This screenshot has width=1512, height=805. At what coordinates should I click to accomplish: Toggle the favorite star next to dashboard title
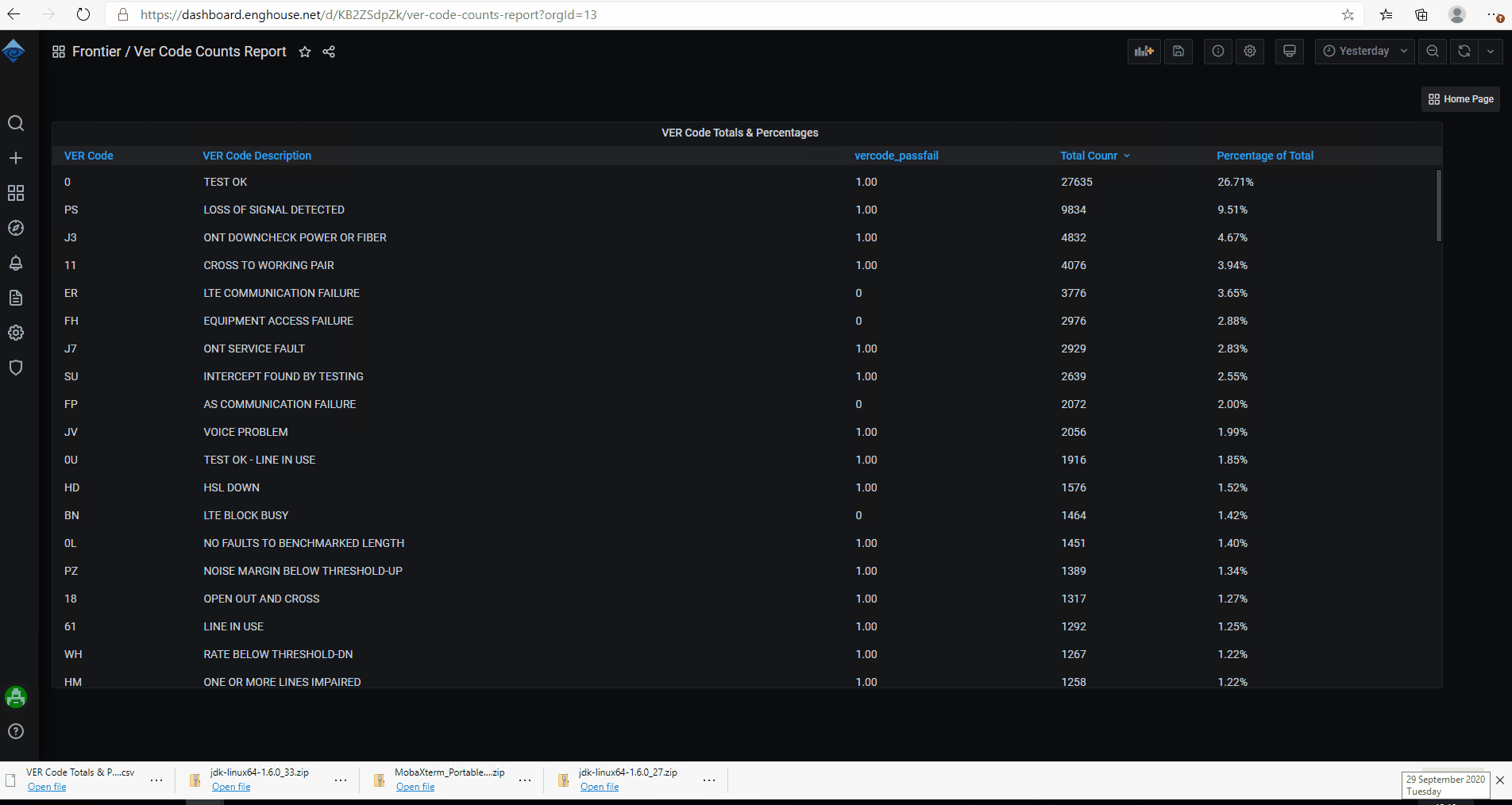click(x=305, y=52)
